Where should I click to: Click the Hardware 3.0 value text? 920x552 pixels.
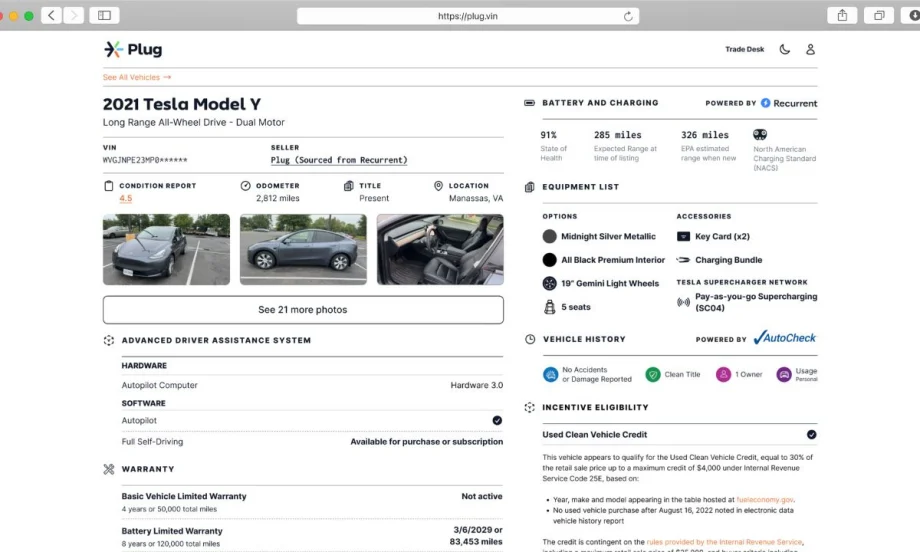coord(476,385)
